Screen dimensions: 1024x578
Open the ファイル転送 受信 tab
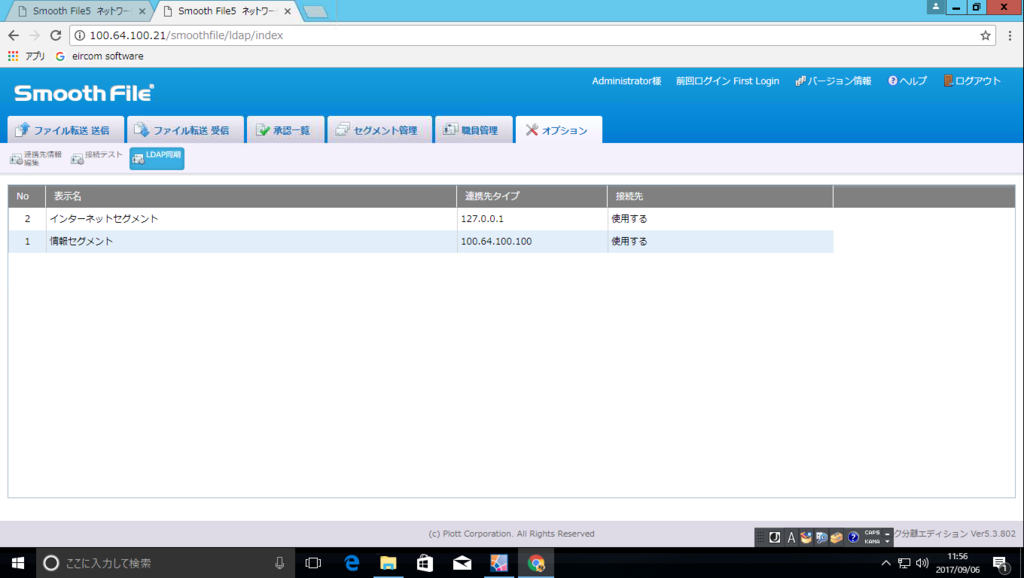(x=185, y=130)
